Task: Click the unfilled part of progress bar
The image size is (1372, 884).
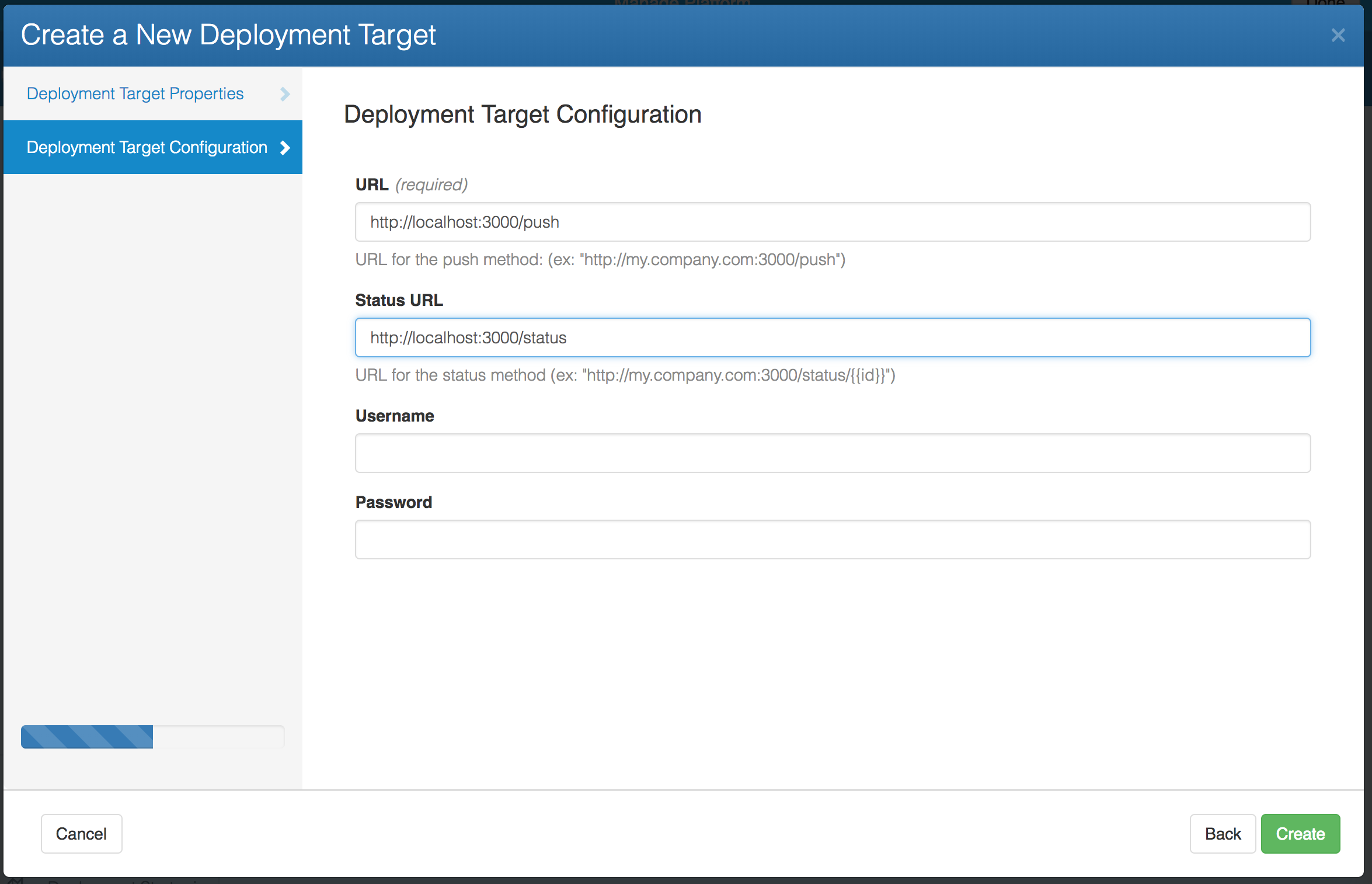Action: (x=218, y=737)
